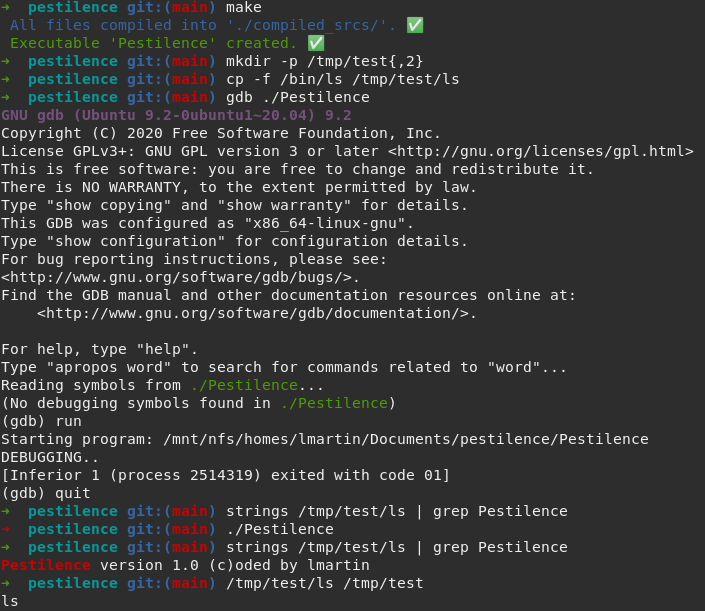
Task: Click the green prompt arrow before 'make'
Action: [5, 7]
